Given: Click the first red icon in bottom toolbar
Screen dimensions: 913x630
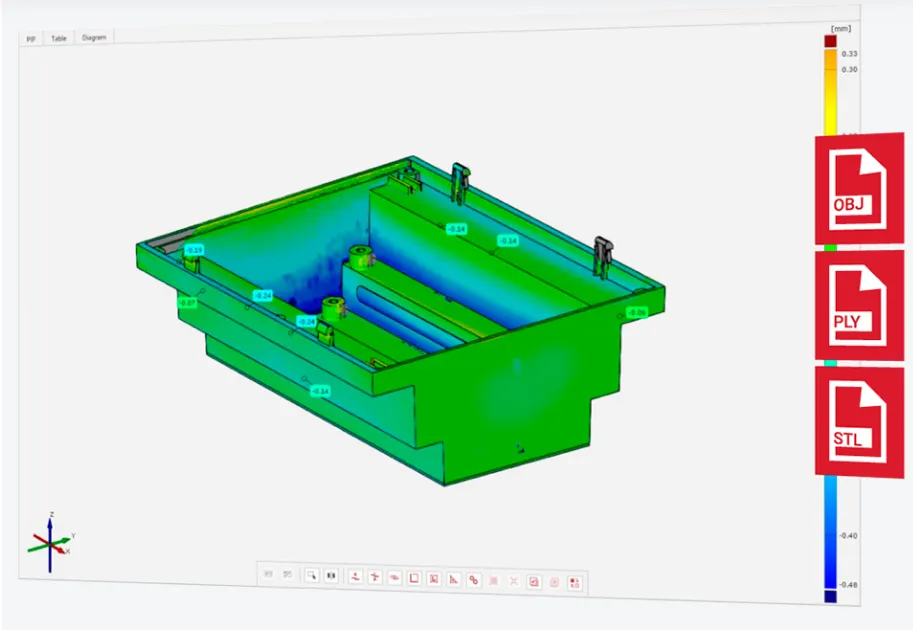Looking at the screenshot, I should (354, 577).
